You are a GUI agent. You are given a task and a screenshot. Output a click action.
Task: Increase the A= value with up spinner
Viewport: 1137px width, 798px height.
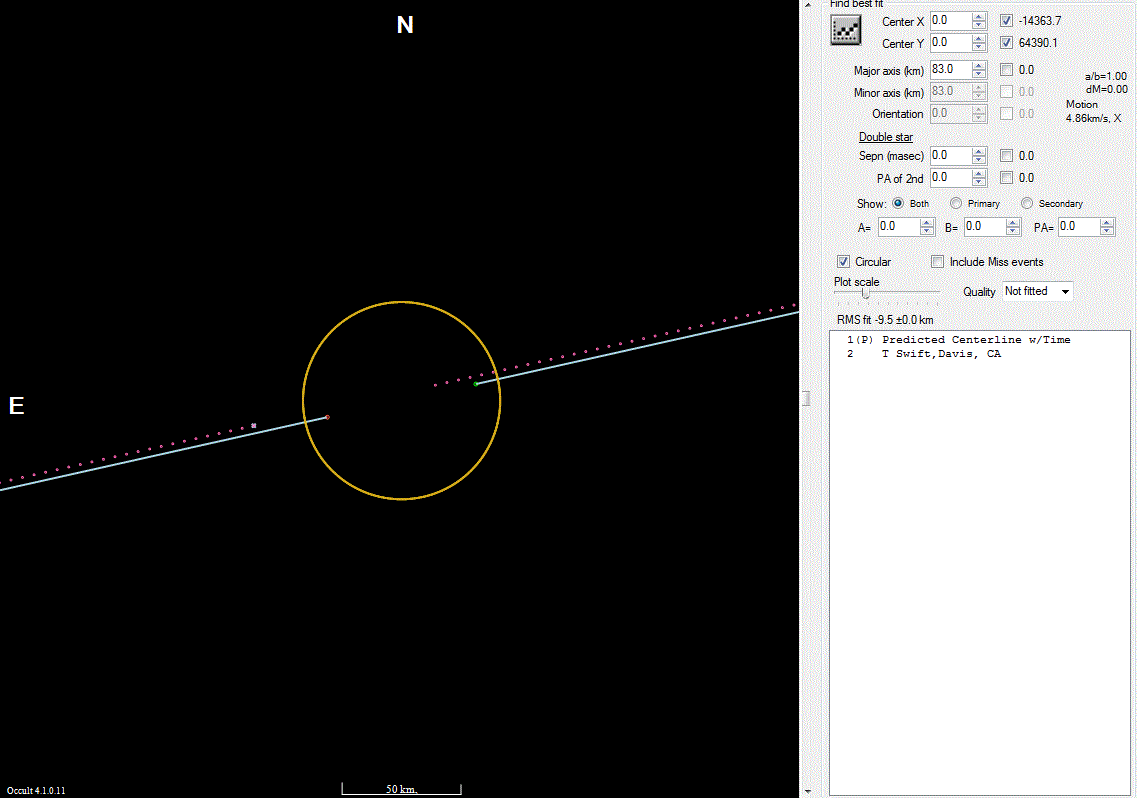click(x=927, y=223)
